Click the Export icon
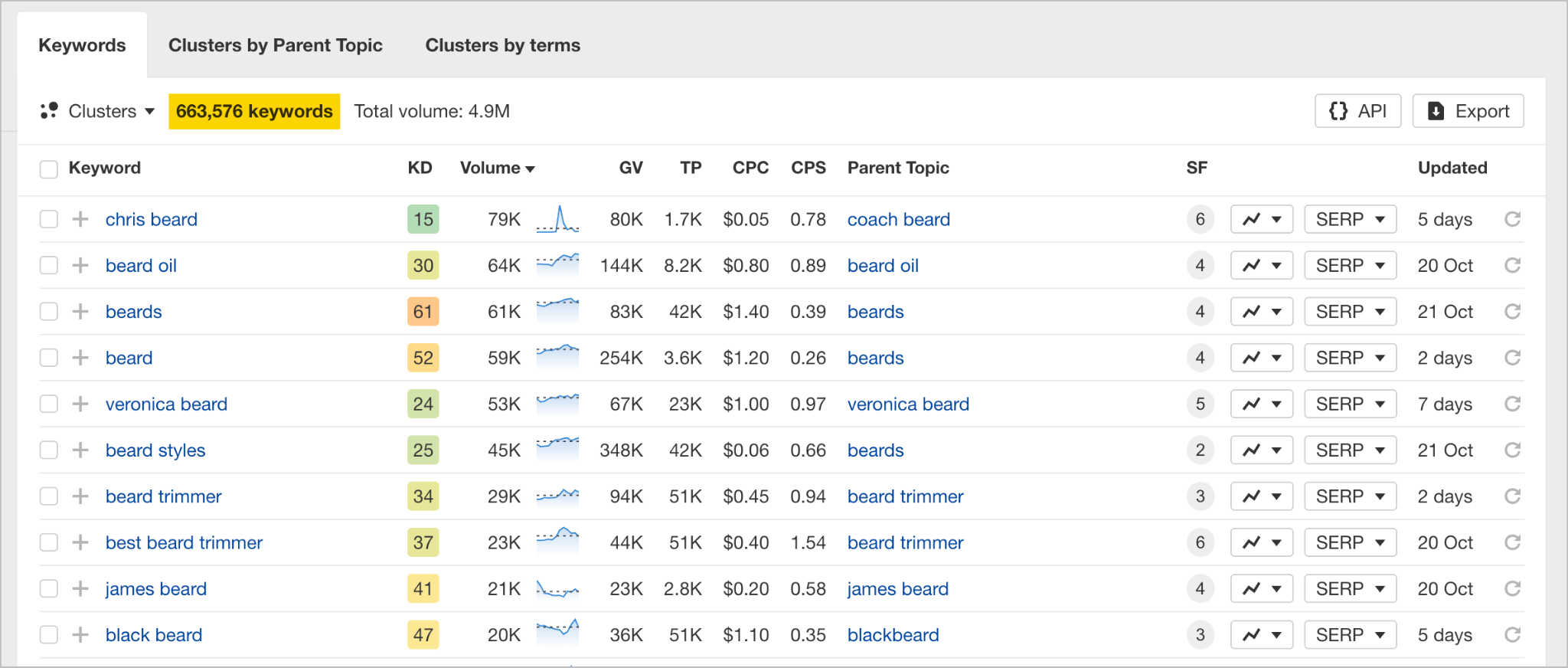Image resolution: width=1568 pixels, height=668 pixels. tap(1436, 111)
